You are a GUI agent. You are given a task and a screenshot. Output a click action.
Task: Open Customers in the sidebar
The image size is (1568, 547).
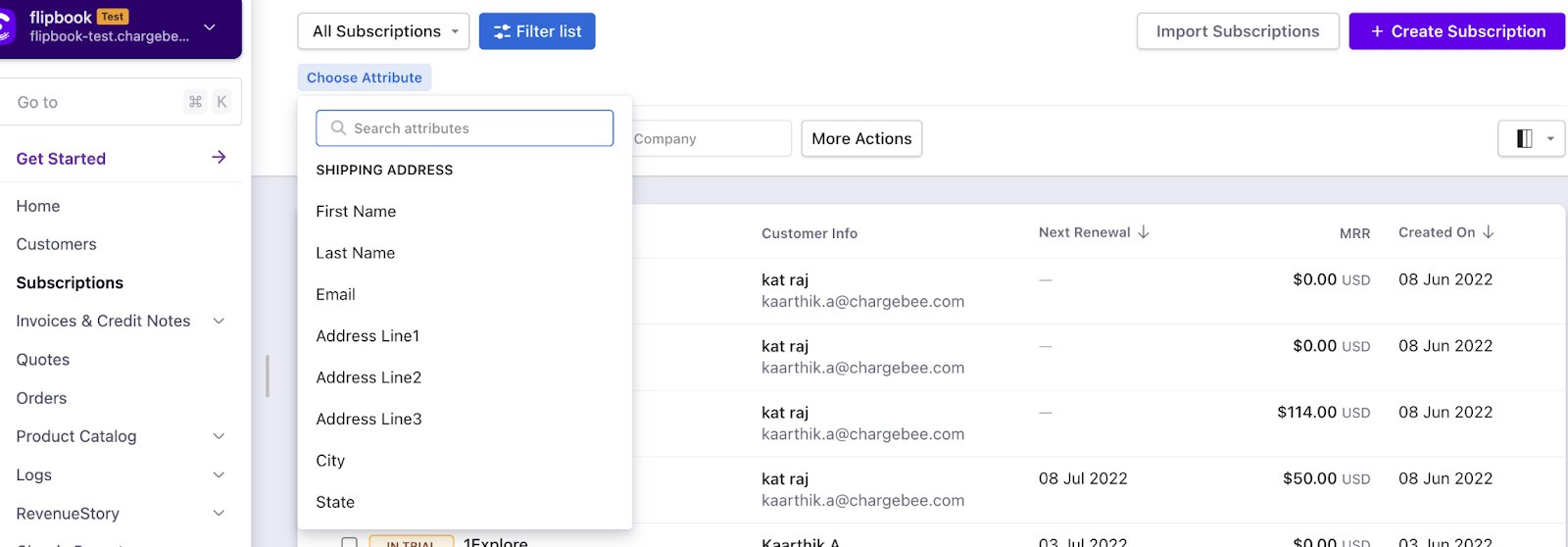point(56,244)
